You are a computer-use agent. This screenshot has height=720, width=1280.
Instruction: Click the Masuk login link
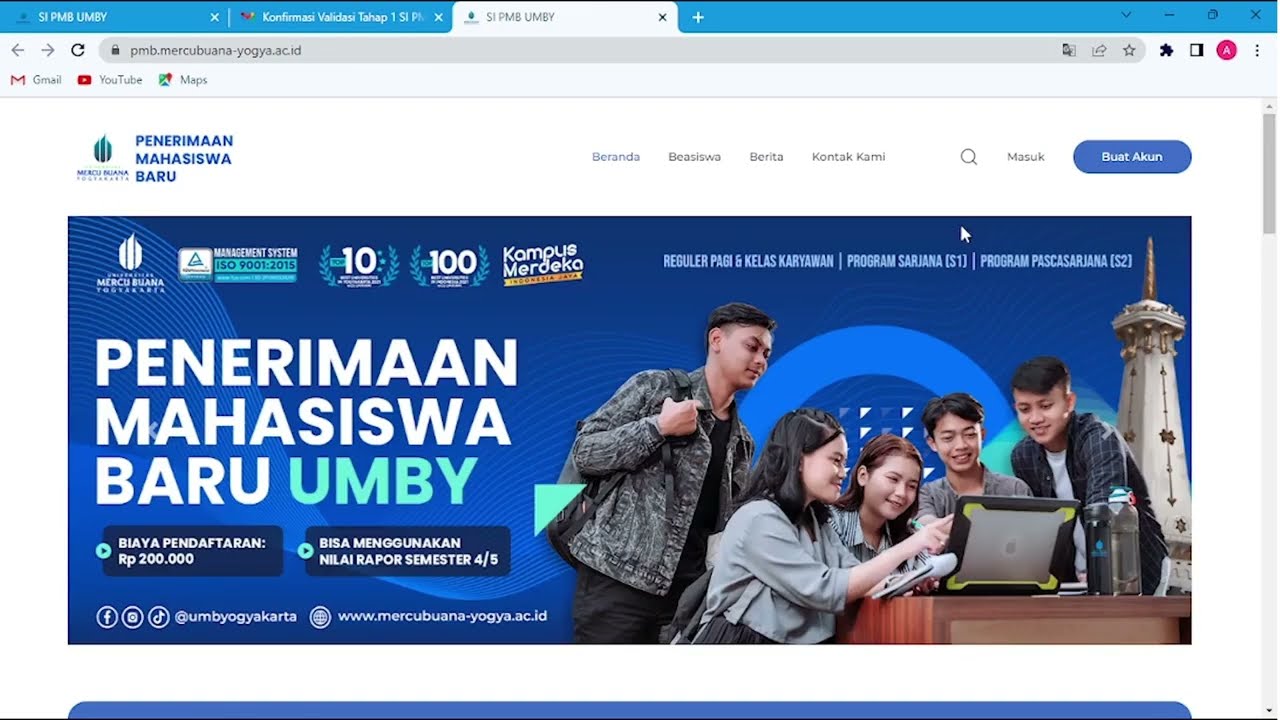point(1025,157)
